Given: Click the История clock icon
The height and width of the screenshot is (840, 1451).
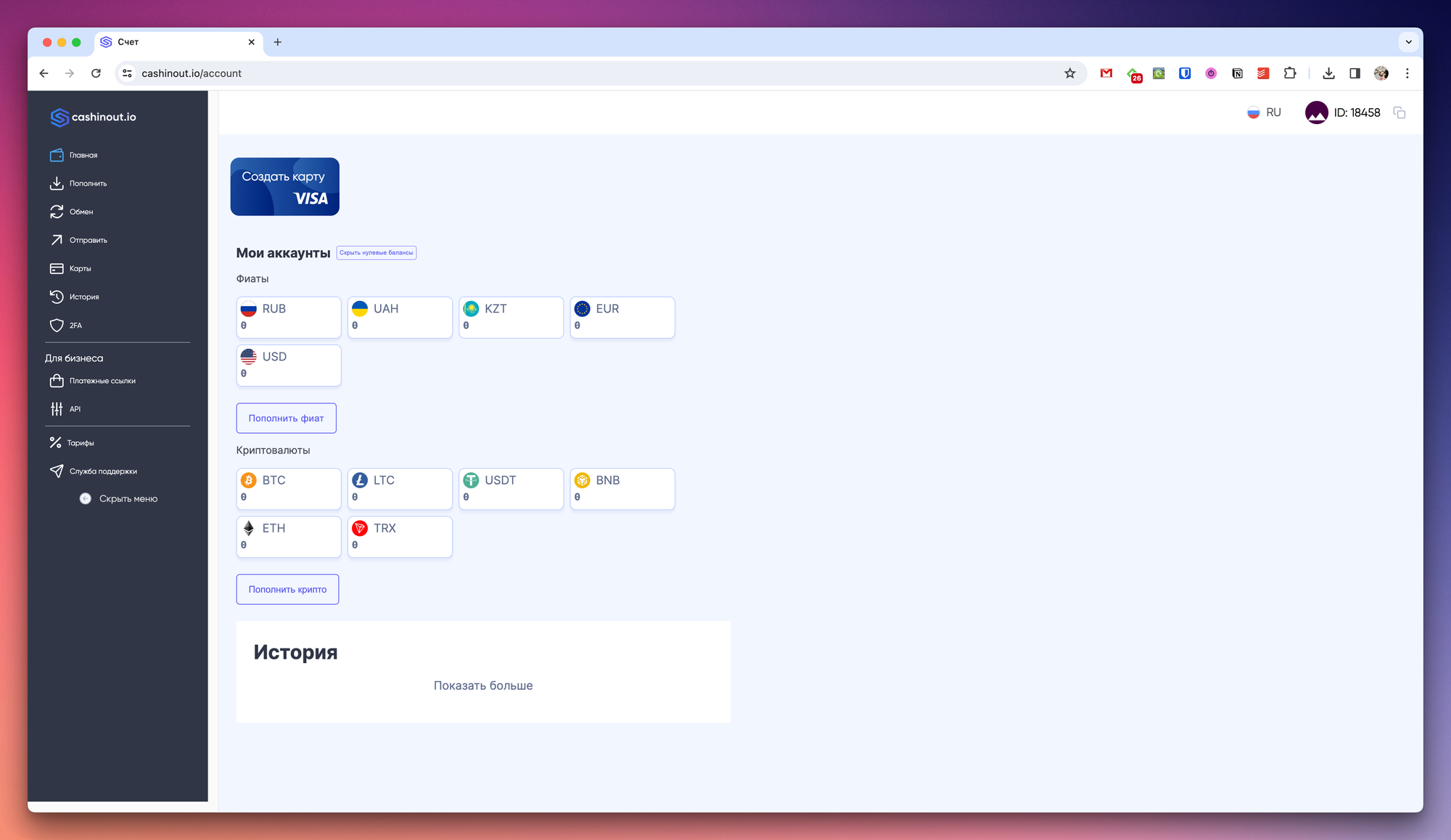Looking at the screenshot, I should (57, 297).
